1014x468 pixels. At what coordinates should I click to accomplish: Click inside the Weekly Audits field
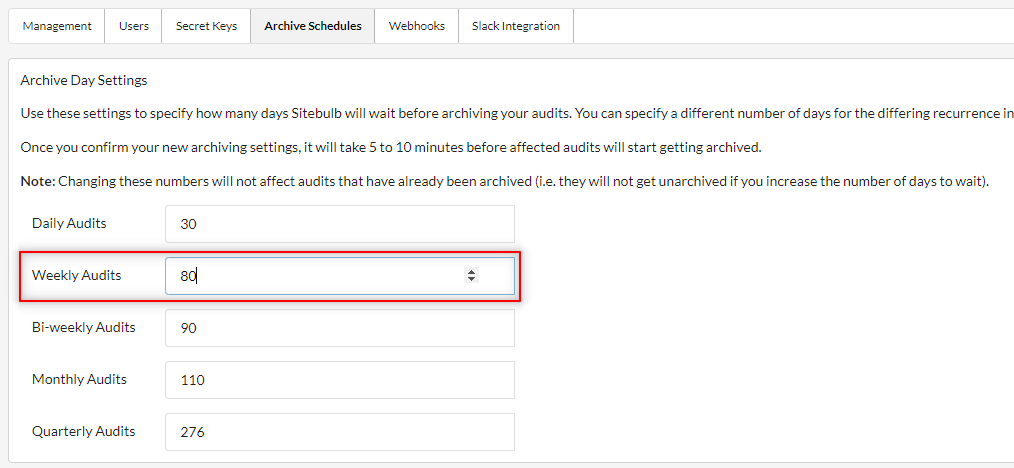pyautogui.click(x=340, y=276)
